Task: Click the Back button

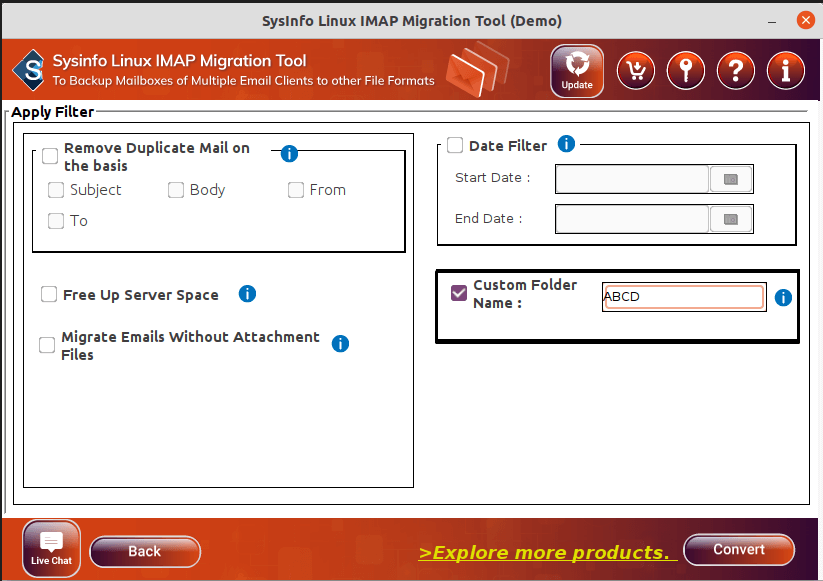Action: pos(145,552)
